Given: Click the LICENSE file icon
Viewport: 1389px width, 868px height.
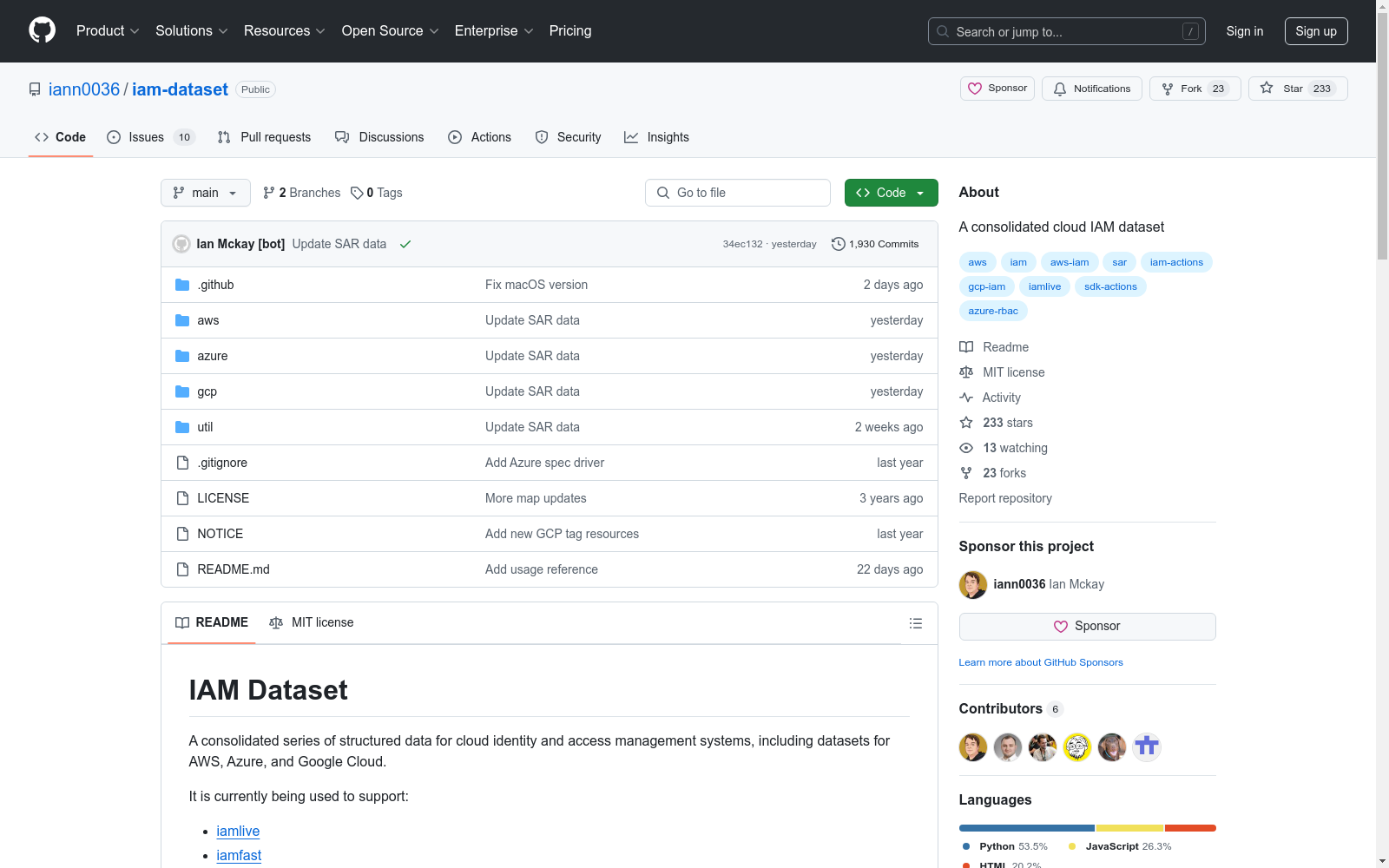Looking at the screenshot, I should (x=182, y=498).
